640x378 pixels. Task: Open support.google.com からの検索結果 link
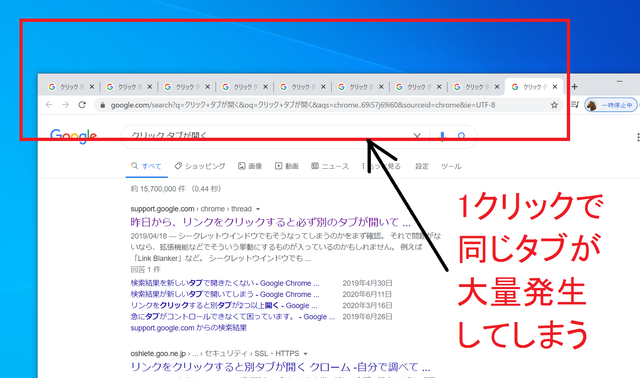189,328
